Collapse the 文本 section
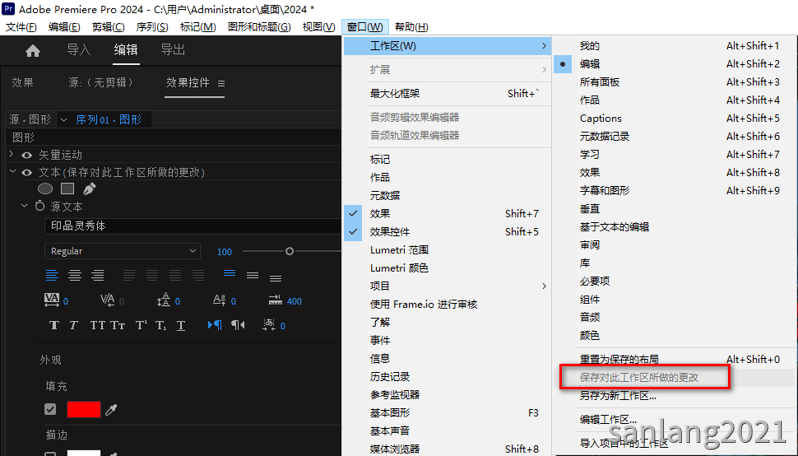Screen dimensions: 798x456 (x=13, y=172)
